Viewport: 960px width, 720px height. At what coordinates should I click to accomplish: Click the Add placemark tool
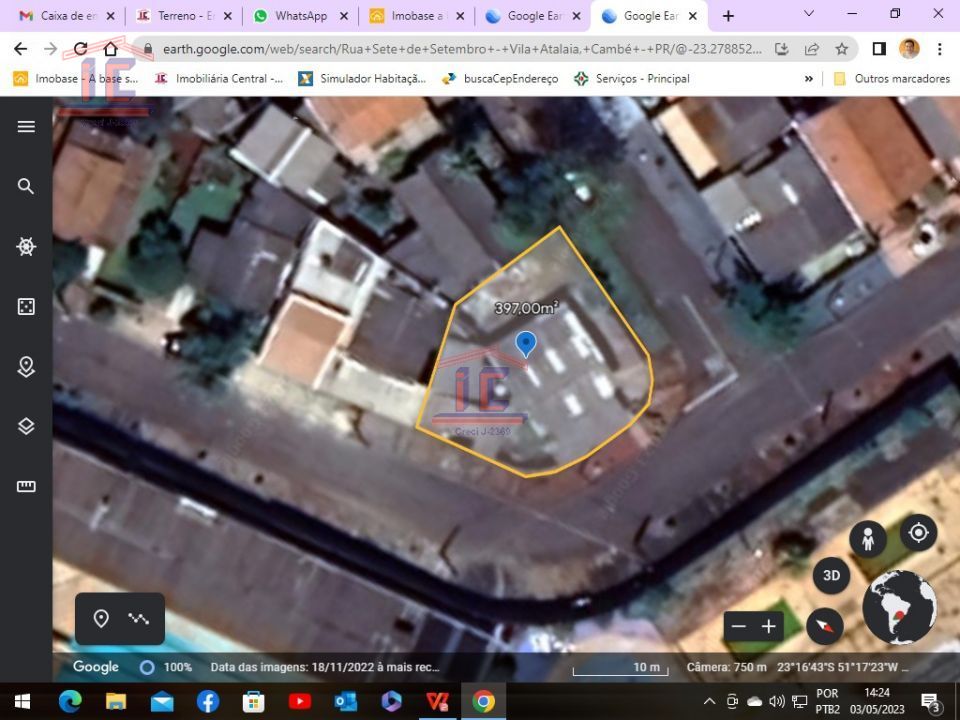coord(101,619)
